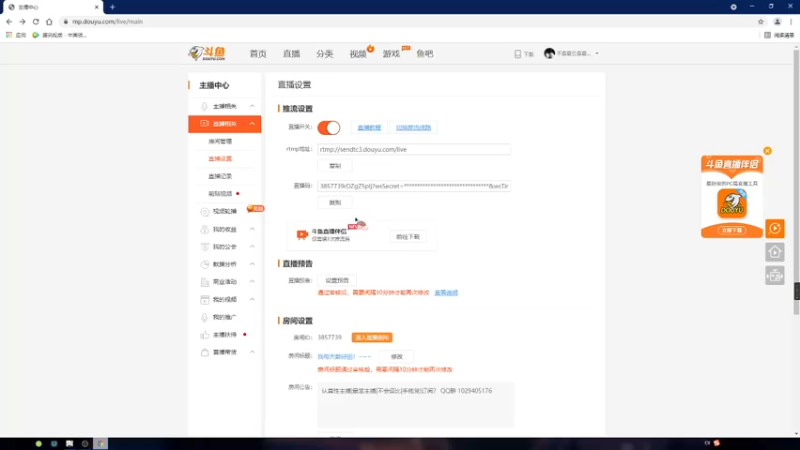Close the 斗鱼直播伴侣 floating promo
Image resolution: width=800 pixels, height=450 pixels.
pyautogui.click(x=767, y=151)
